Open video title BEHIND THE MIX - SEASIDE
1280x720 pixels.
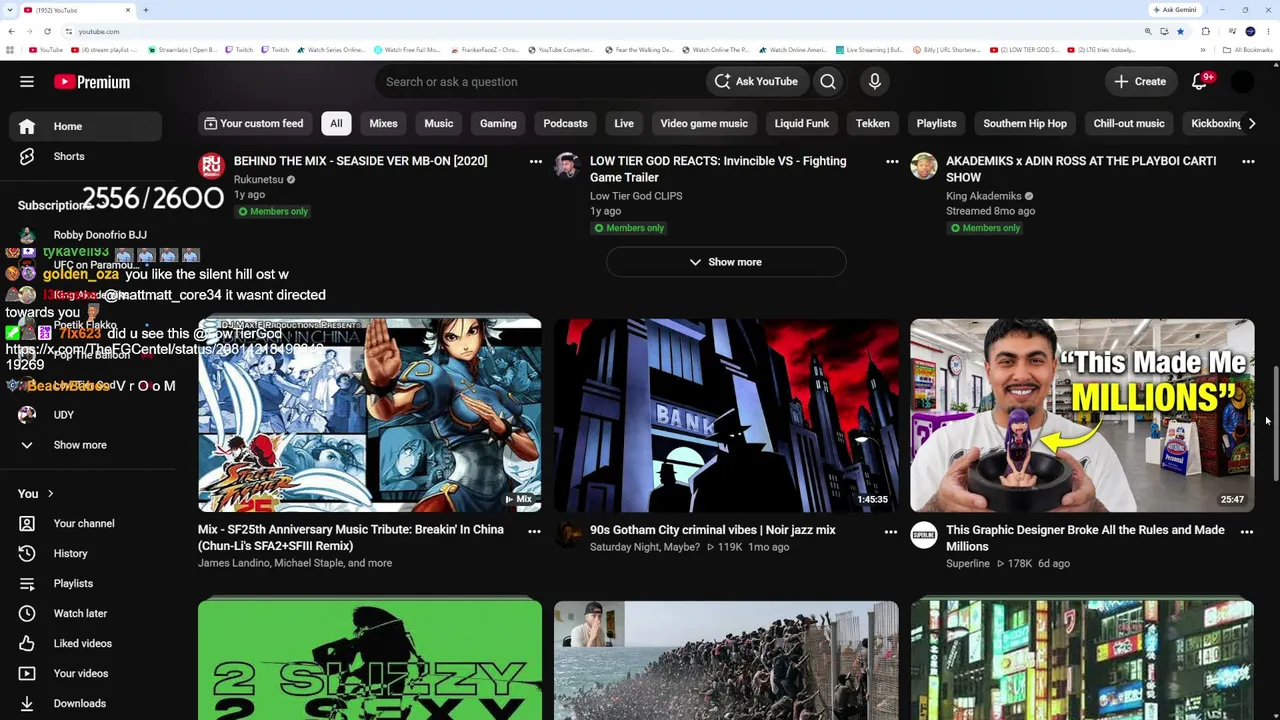[x=361, y=161]
